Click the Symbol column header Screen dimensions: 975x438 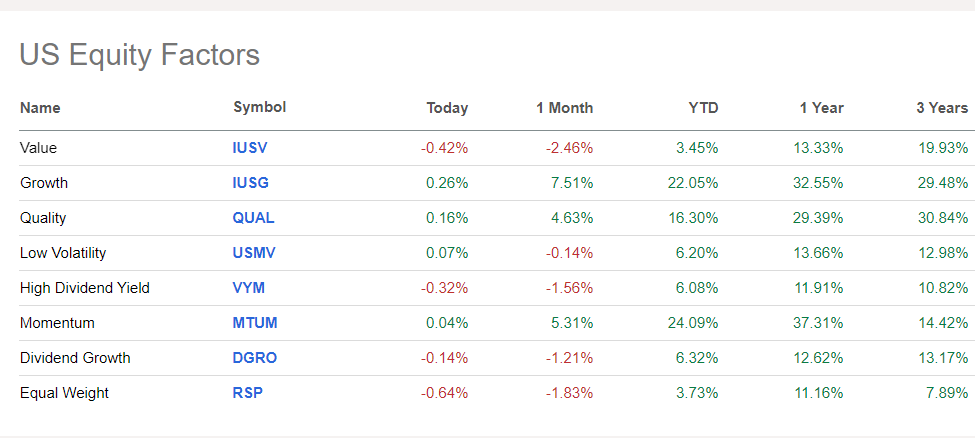click(x=259, y=107)
